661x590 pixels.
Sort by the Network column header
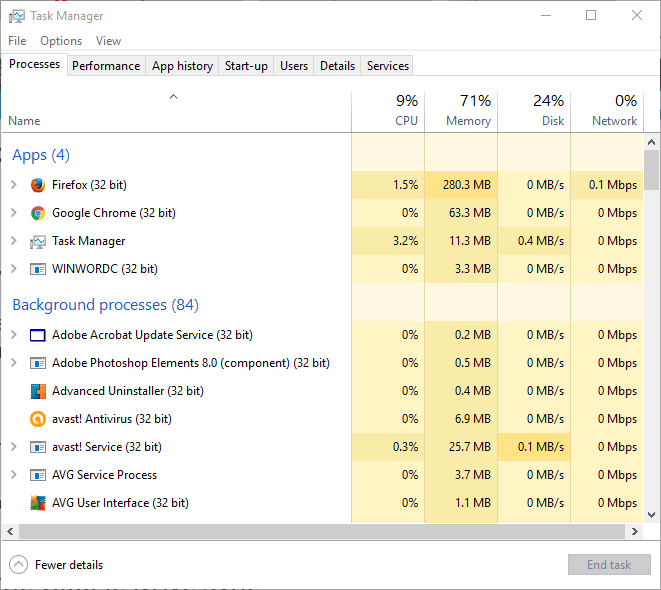point(607,112)
